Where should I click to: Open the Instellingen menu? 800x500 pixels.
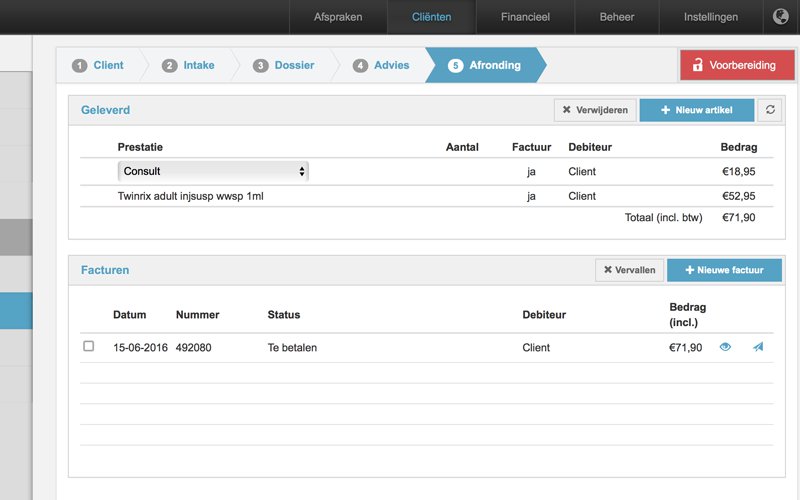point(711,17)
